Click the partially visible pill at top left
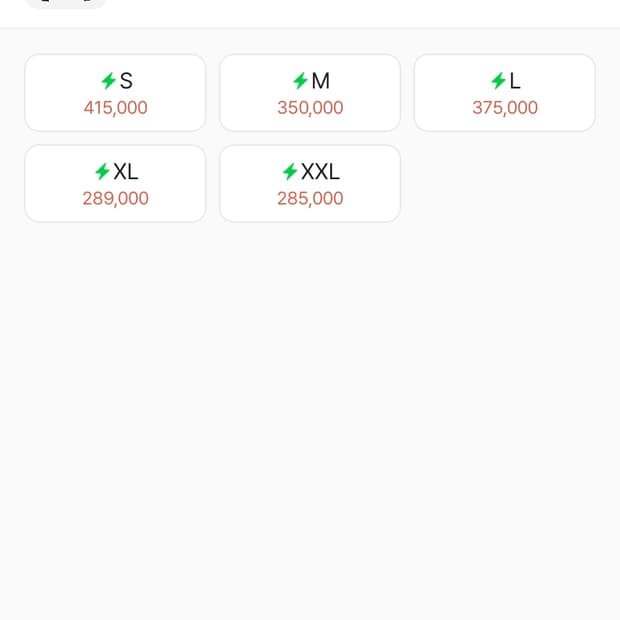 tap(65, 3)
